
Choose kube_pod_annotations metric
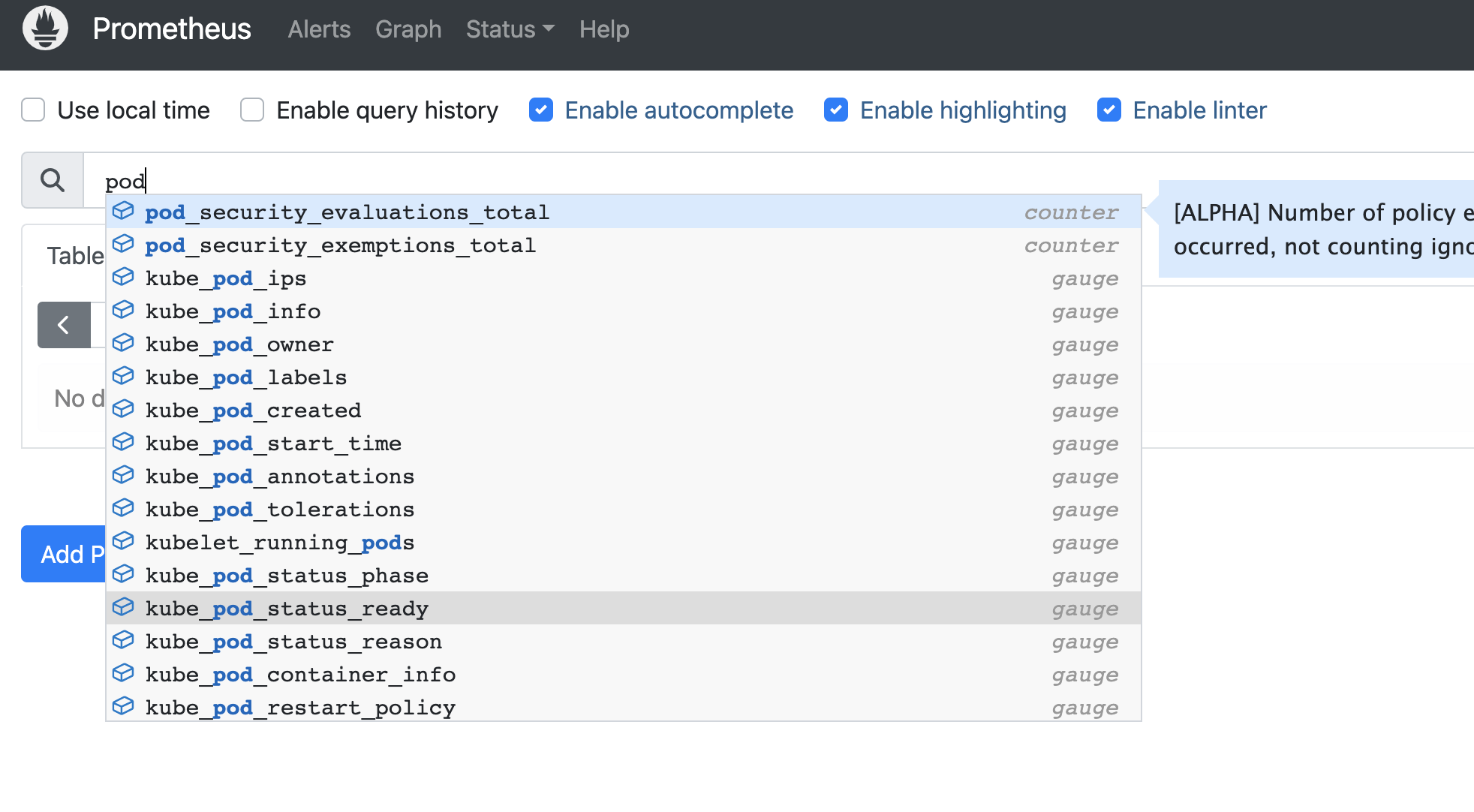tap(624, 476)
